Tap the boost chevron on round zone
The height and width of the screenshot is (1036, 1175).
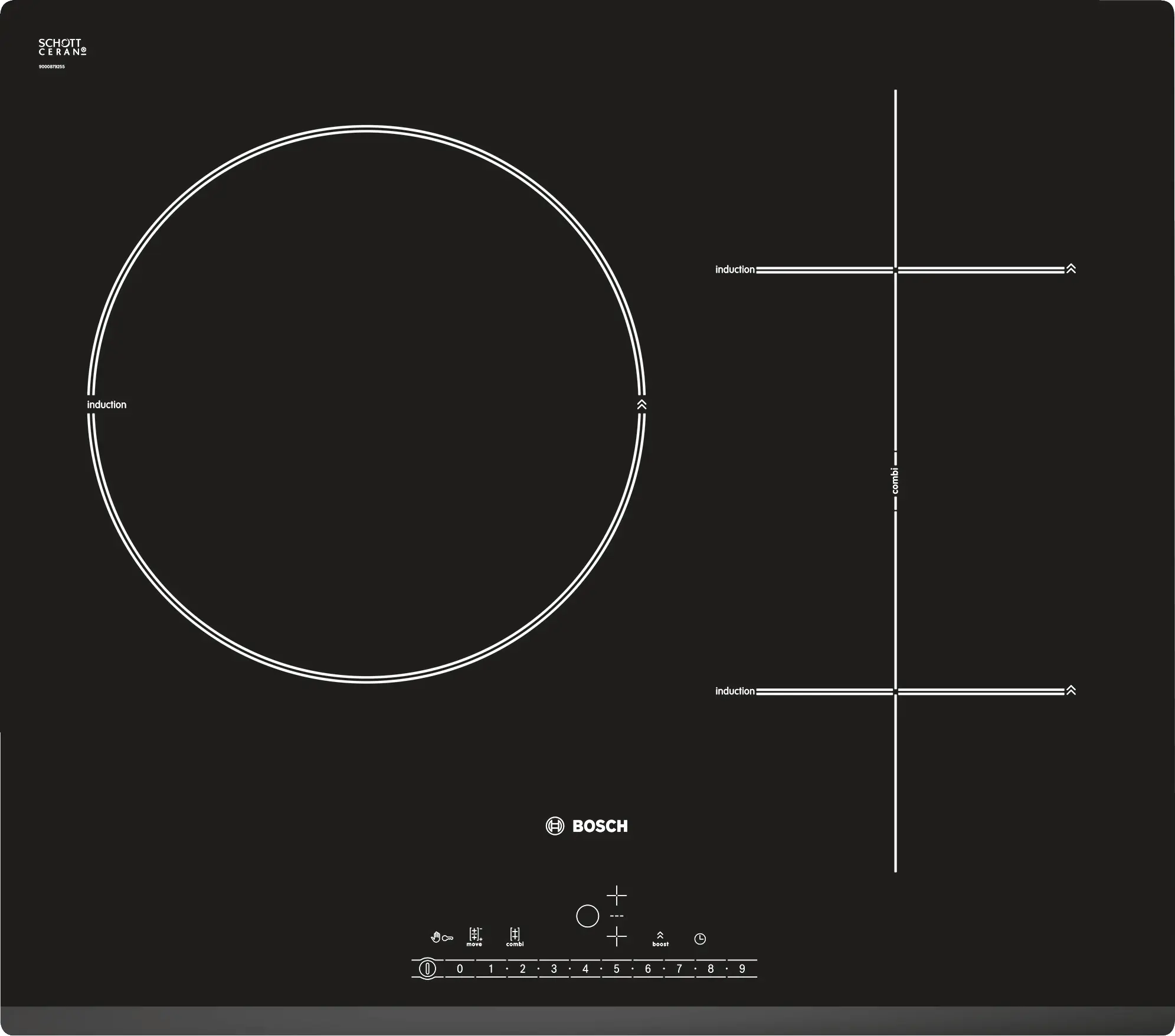642,405
